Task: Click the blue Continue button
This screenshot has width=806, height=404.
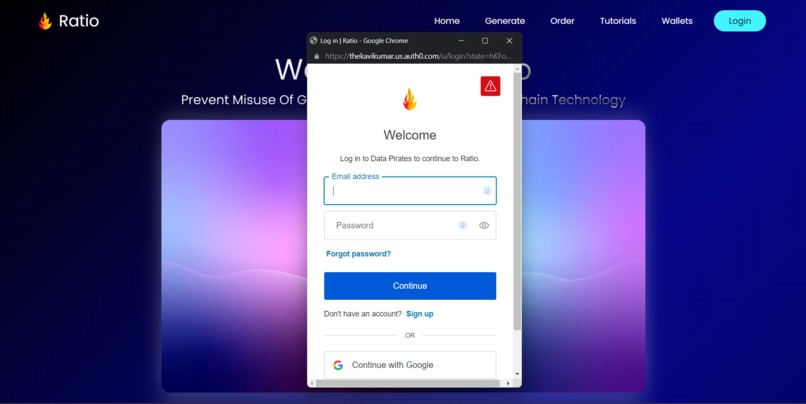Action: (410, 286)
